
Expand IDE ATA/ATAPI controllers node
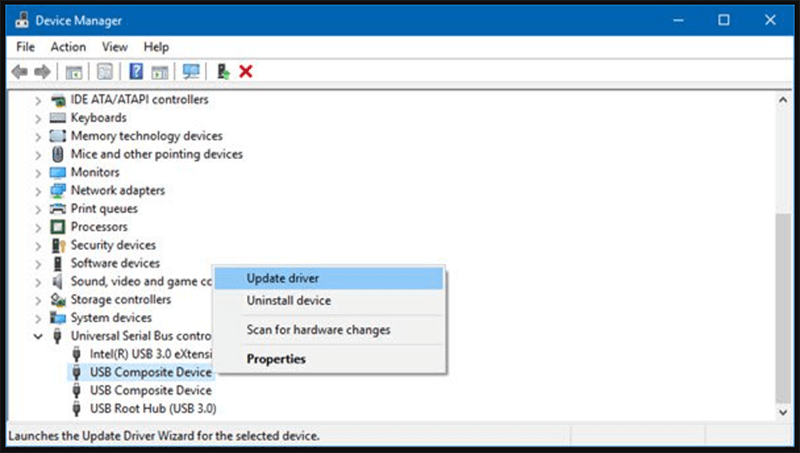[x=38, y=100]
